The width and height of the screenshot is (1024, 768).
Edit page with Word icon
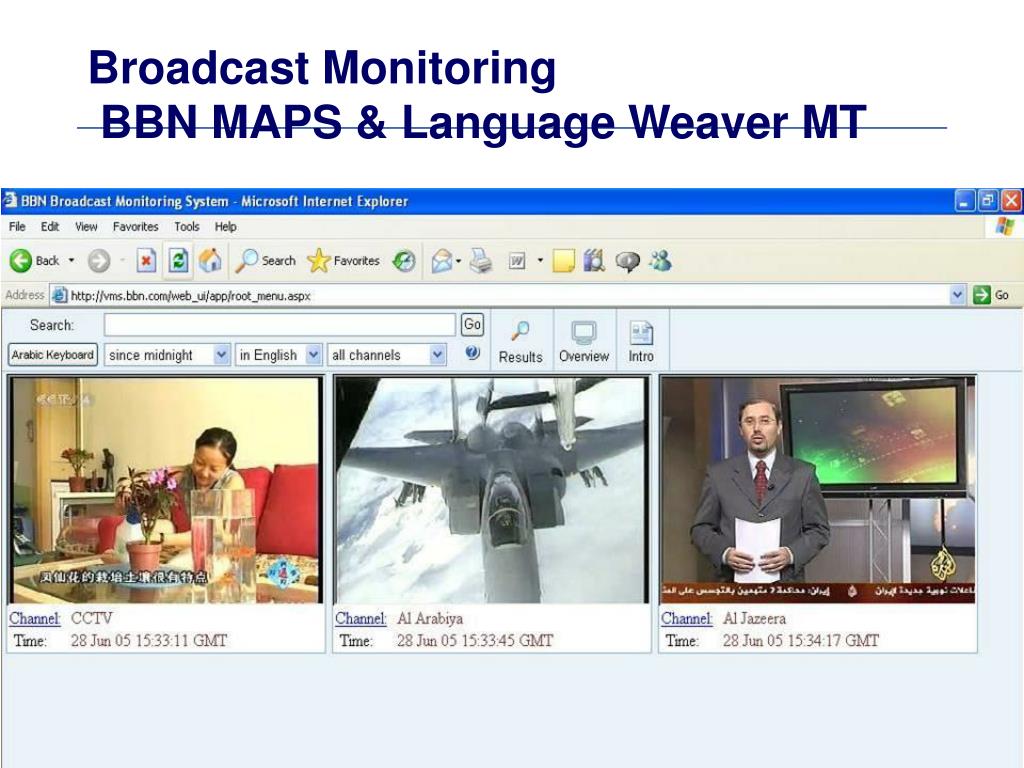click(517, 261)
